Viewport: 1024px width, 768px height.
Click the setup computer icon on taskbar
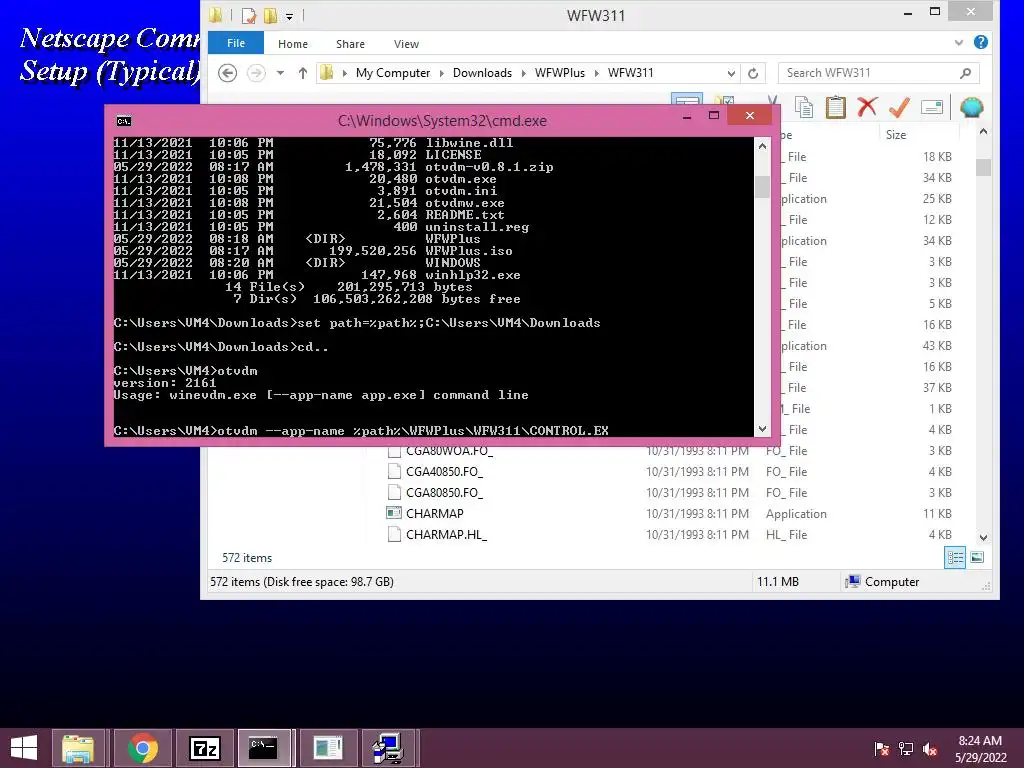[x=388, y=748]
